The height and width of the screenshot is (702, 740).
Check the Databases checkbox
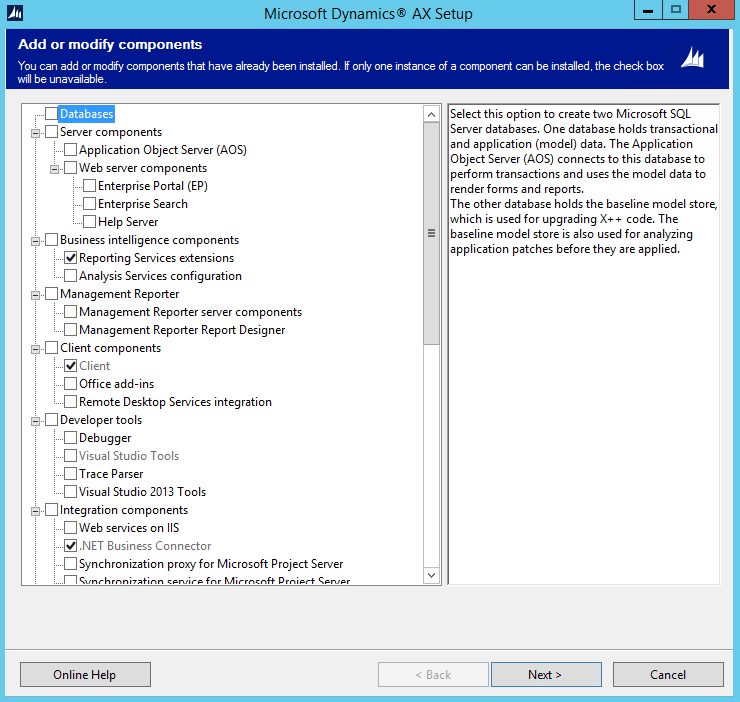[x=51, y=113]
